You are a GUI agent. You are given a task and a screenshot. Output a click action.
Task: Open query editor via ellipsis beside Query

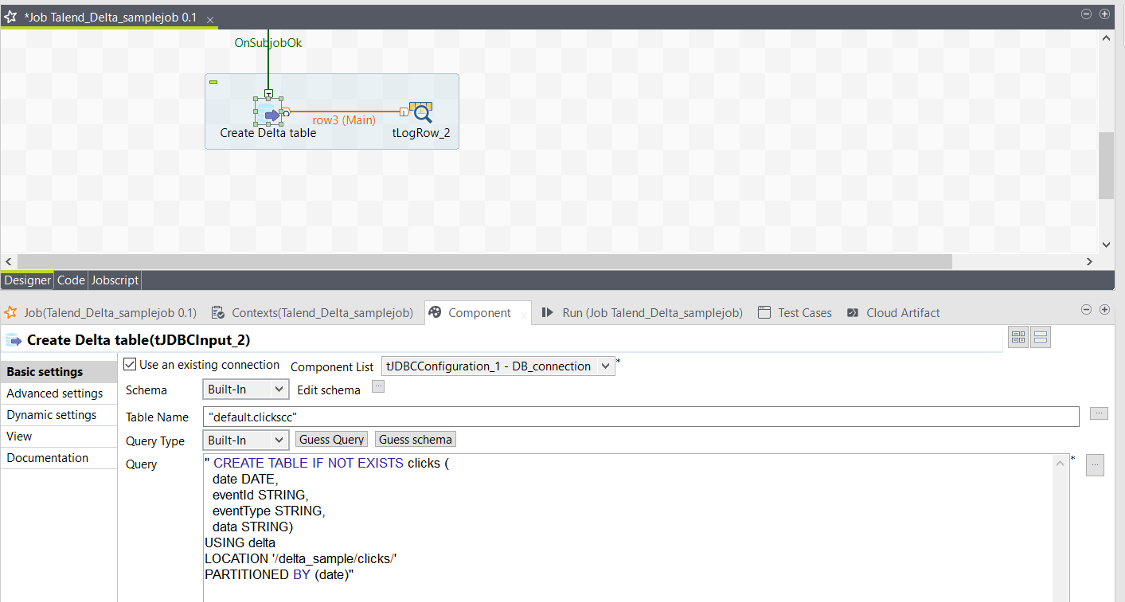(x=1094, y=465)
